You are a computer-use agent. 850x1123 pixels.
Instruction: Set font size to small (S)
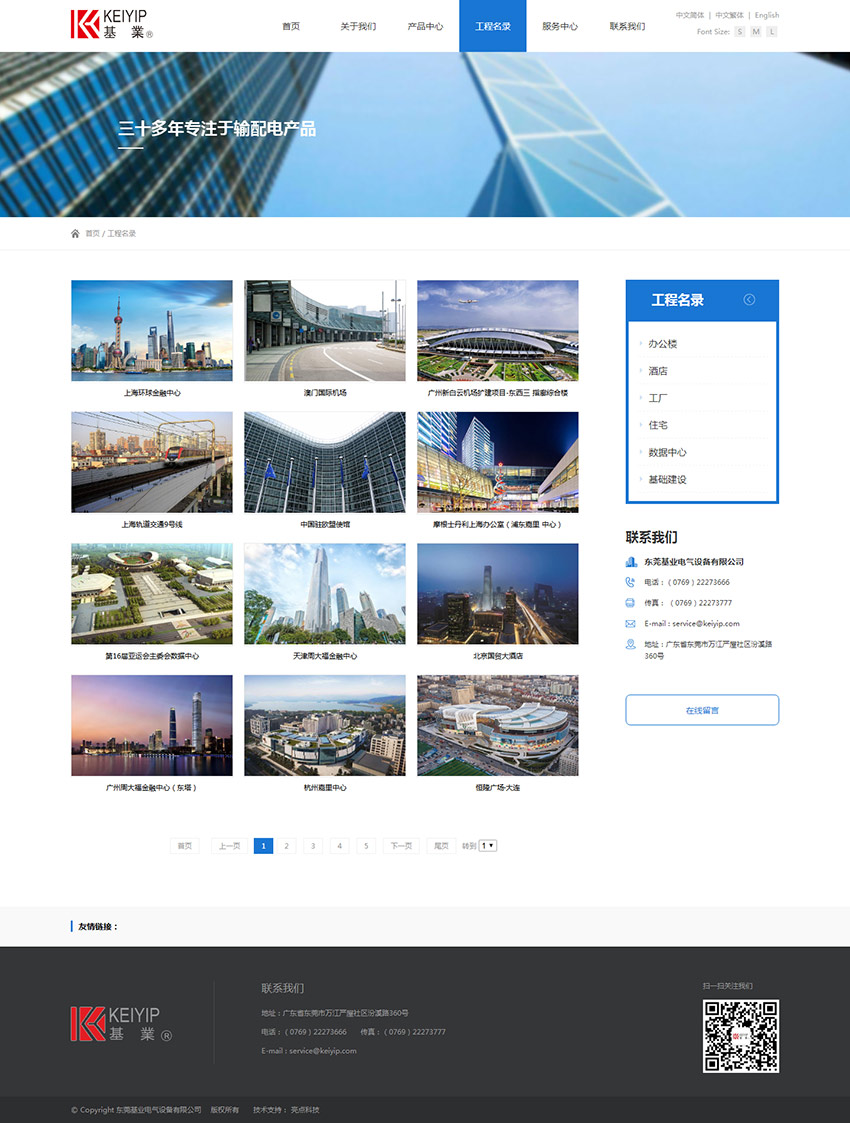pyautogui.click(x=740, y=32)
